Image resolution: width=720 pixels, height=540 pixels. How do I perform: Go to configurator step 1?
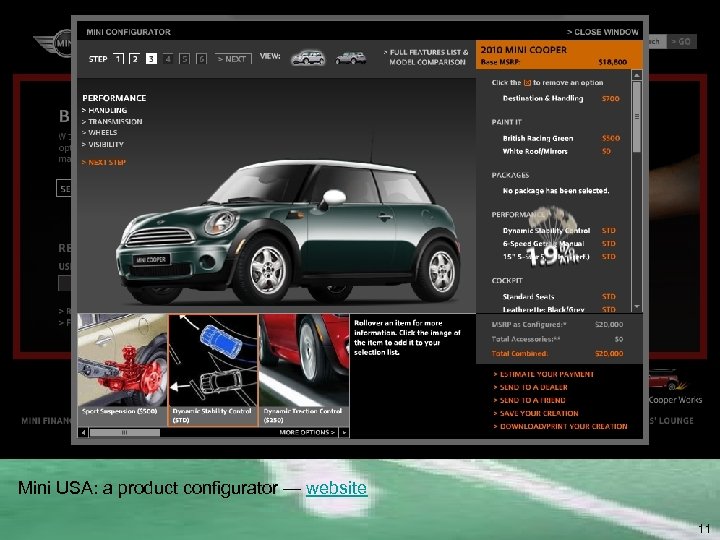pos(118,59)
